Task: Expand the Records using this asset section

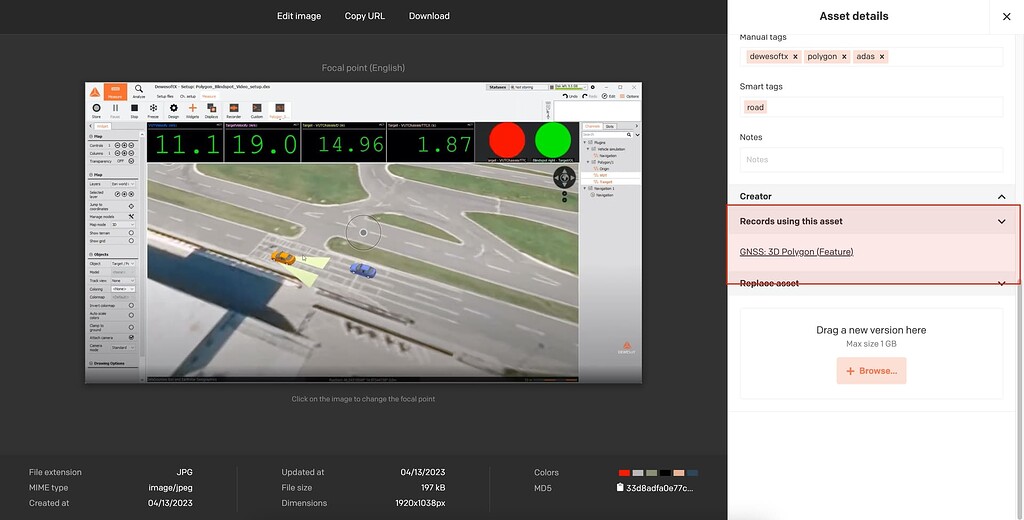Action: (1001, 222)
